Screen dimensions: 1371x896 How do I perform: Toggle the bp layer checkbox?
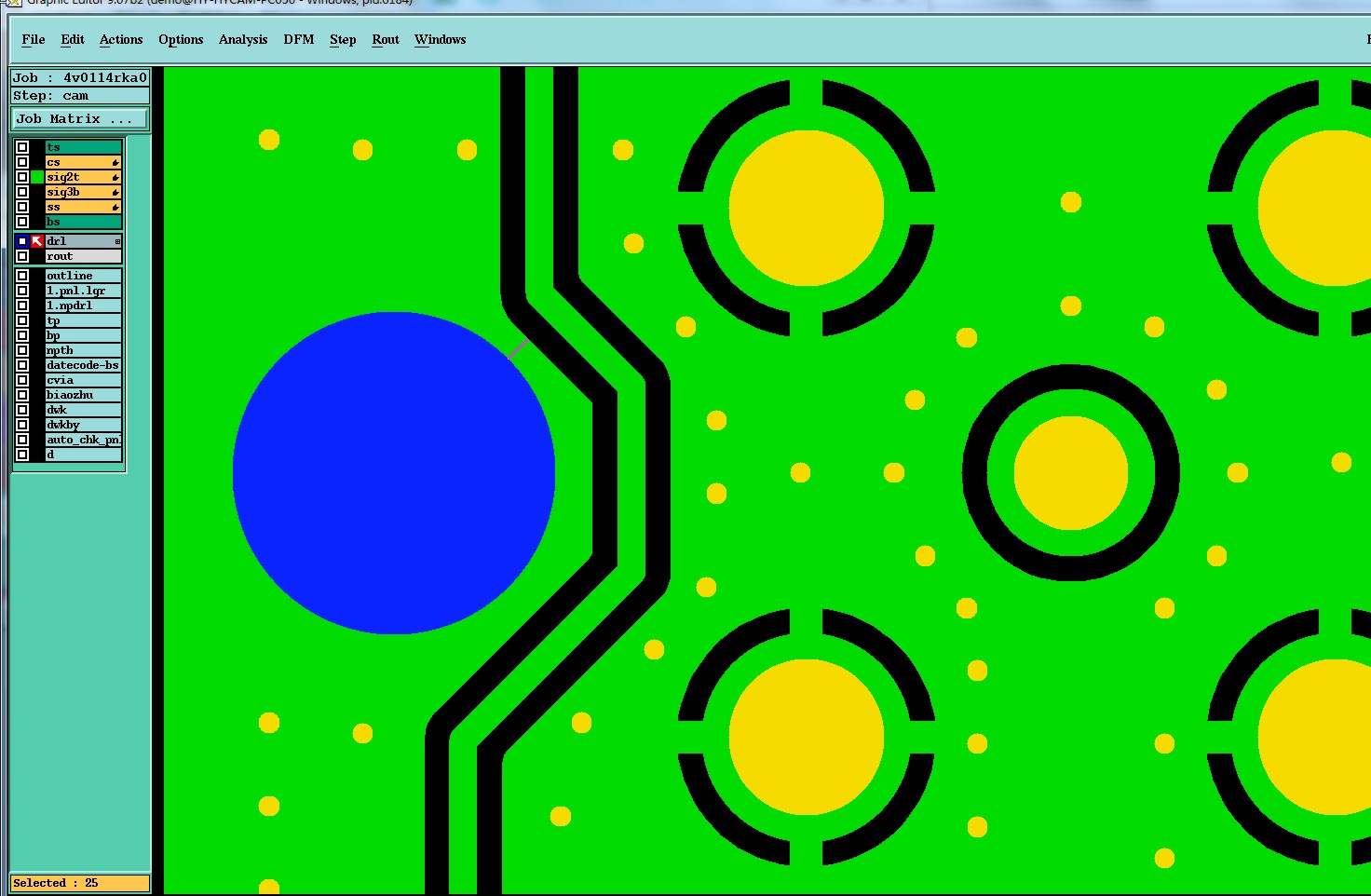[22, 335]
